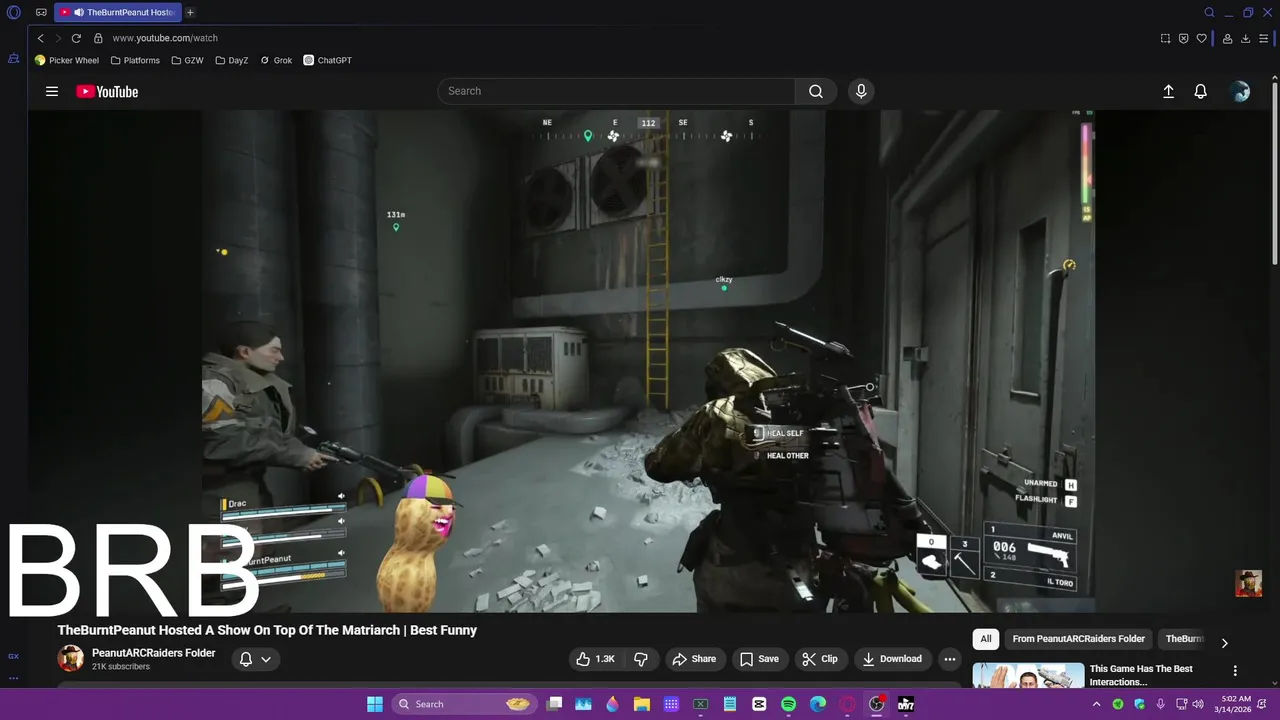This screenshot has width=1280, height=720.
Task: Go forward in browser history
Action: 58,38
